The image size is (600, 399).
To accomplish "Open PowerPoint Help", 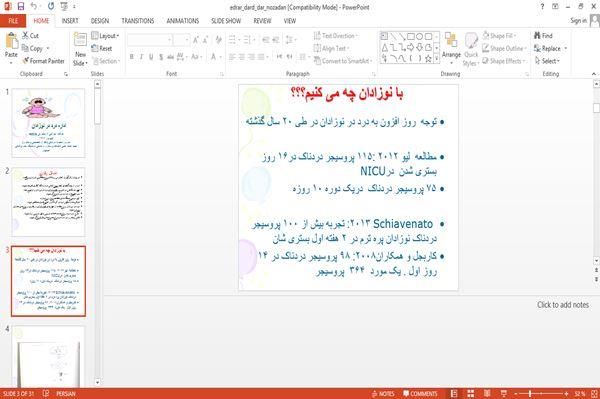I will (542, 6).
